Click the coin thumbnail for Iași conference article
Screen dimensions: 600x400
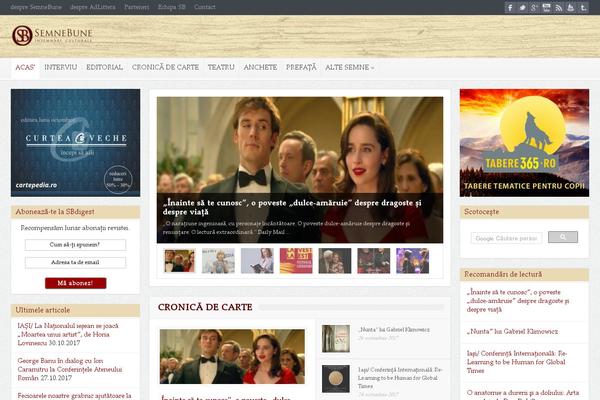(x=336, y=379)
